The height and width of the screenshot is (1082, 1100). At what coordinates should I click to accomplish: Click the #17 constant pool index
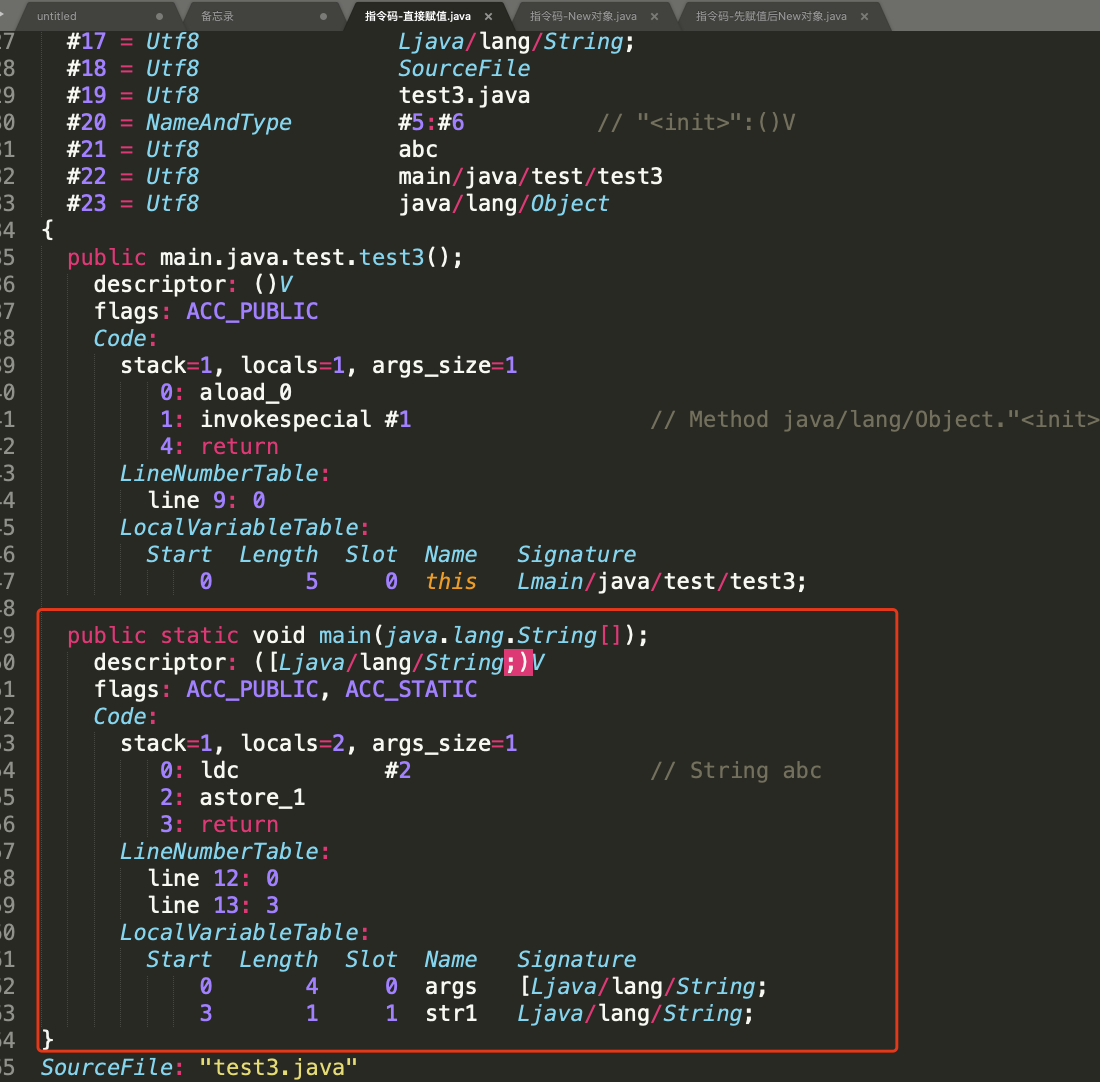point(86,41)
